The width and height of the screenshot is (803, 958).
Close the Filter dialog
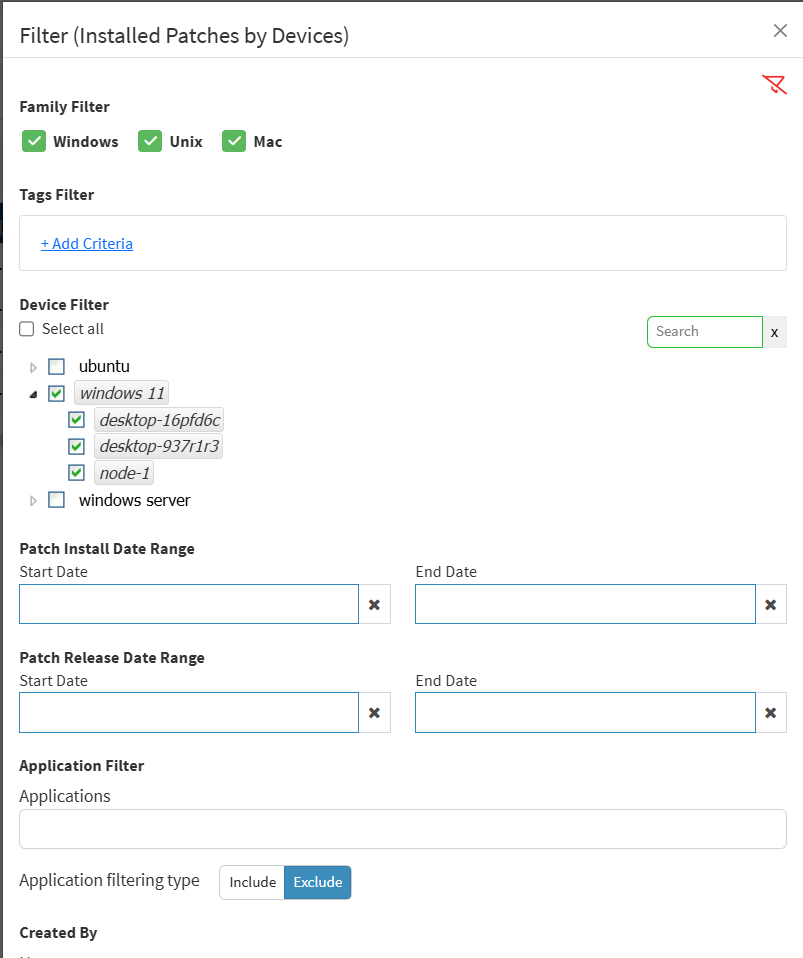780,30
